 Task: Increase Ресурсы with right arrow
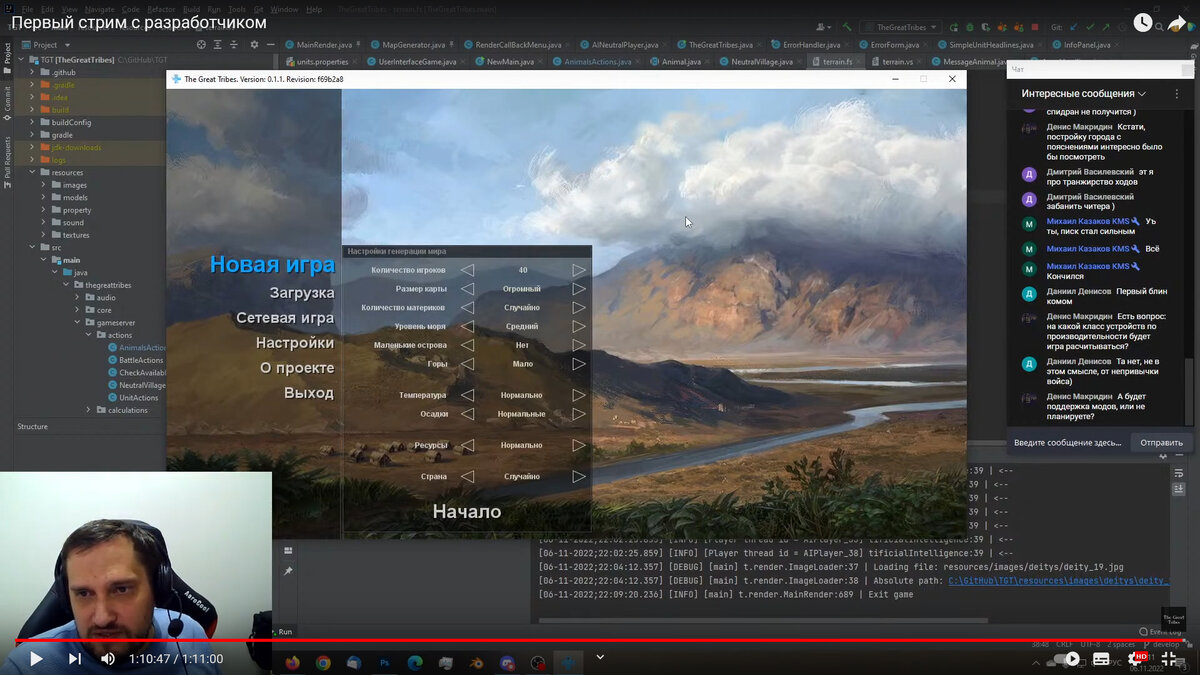(x=579, y=445)
